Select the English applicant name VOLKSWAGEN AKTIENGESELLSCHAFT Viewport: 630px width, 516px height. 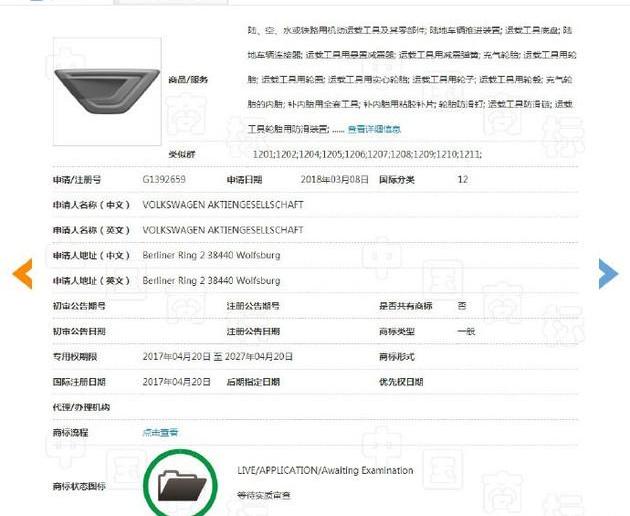(223, 230)
